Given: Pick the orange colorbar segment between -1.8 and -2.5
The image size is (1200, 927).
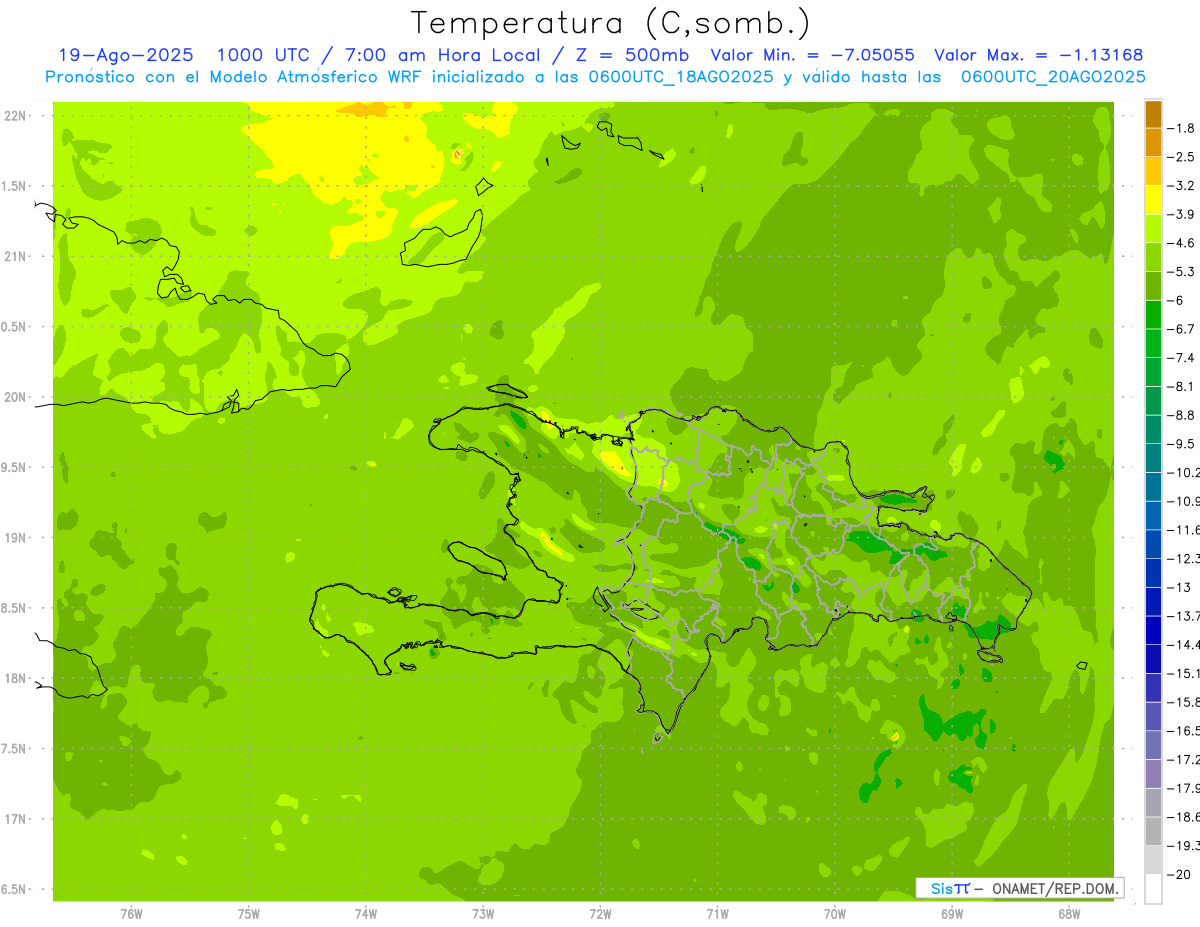Looking at the screenshot, I should [1153, 142].
